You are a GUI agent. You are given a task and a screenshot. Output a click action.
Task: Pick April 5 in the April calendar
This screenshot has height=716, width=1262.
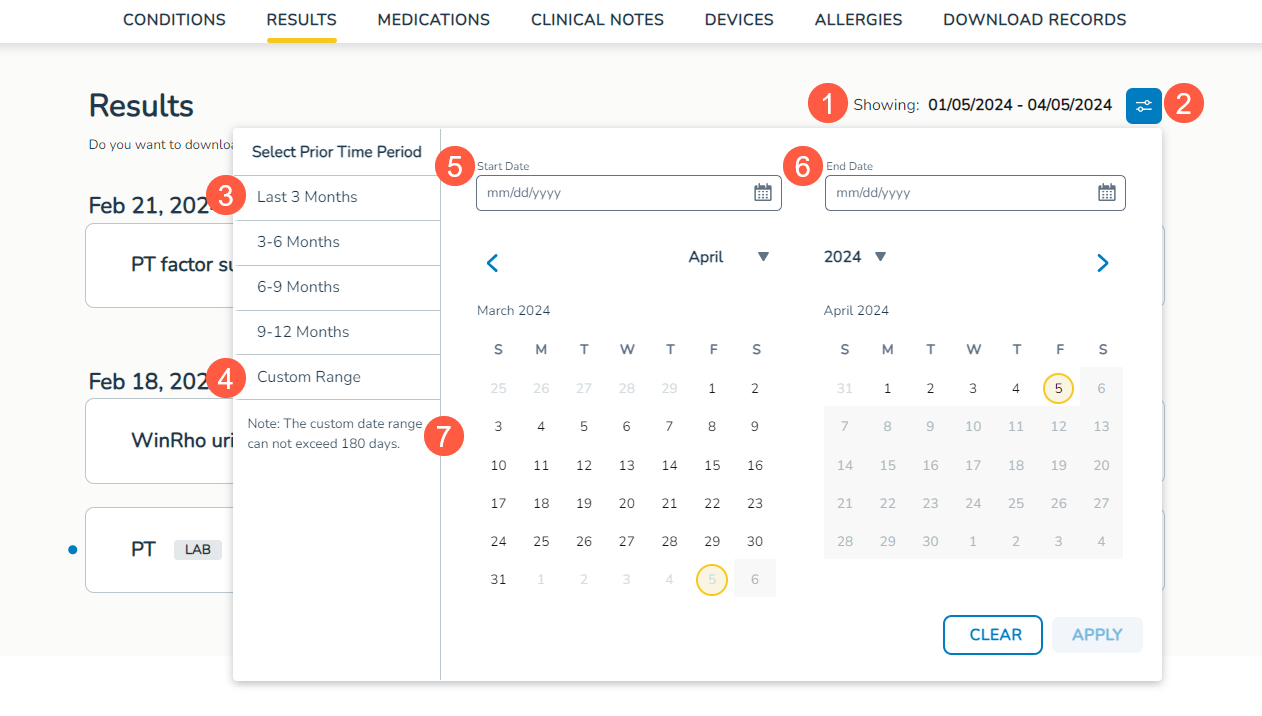[1059, 388]
